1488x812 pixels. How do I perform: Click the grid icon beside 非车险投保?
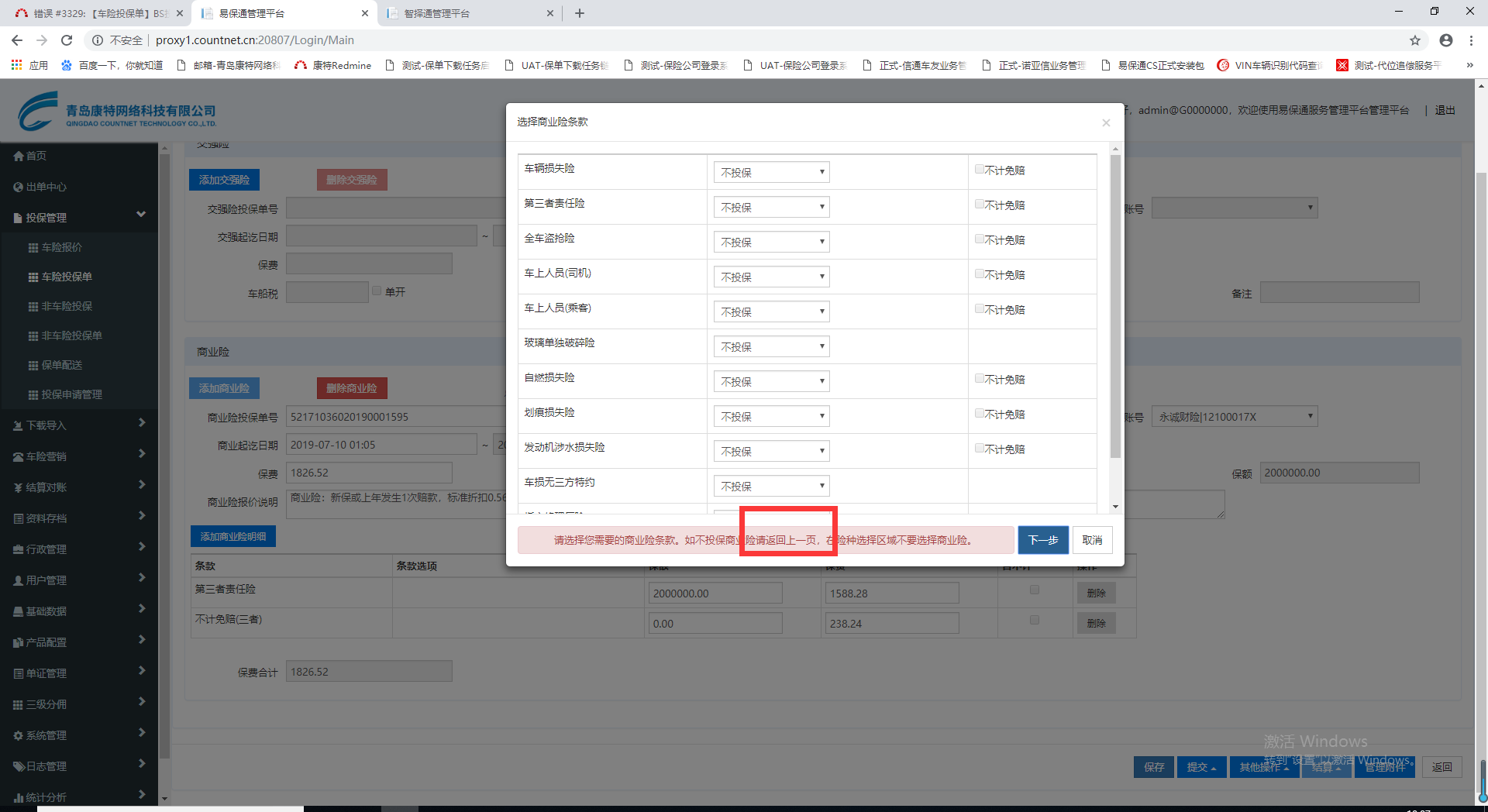point(33,307)
